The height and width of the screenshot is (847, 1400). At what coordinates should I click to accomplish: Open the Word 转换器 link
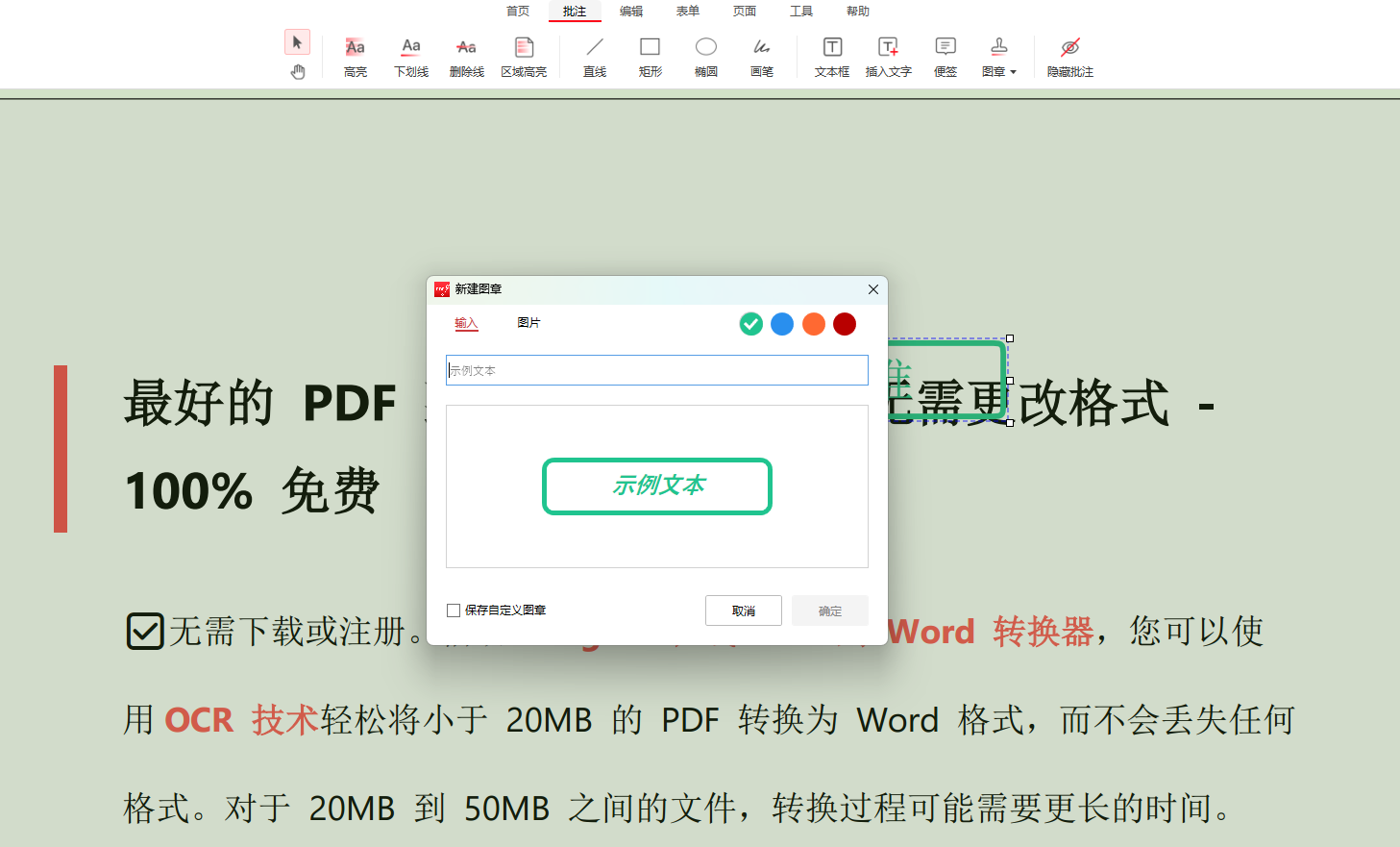coord(991,632)
